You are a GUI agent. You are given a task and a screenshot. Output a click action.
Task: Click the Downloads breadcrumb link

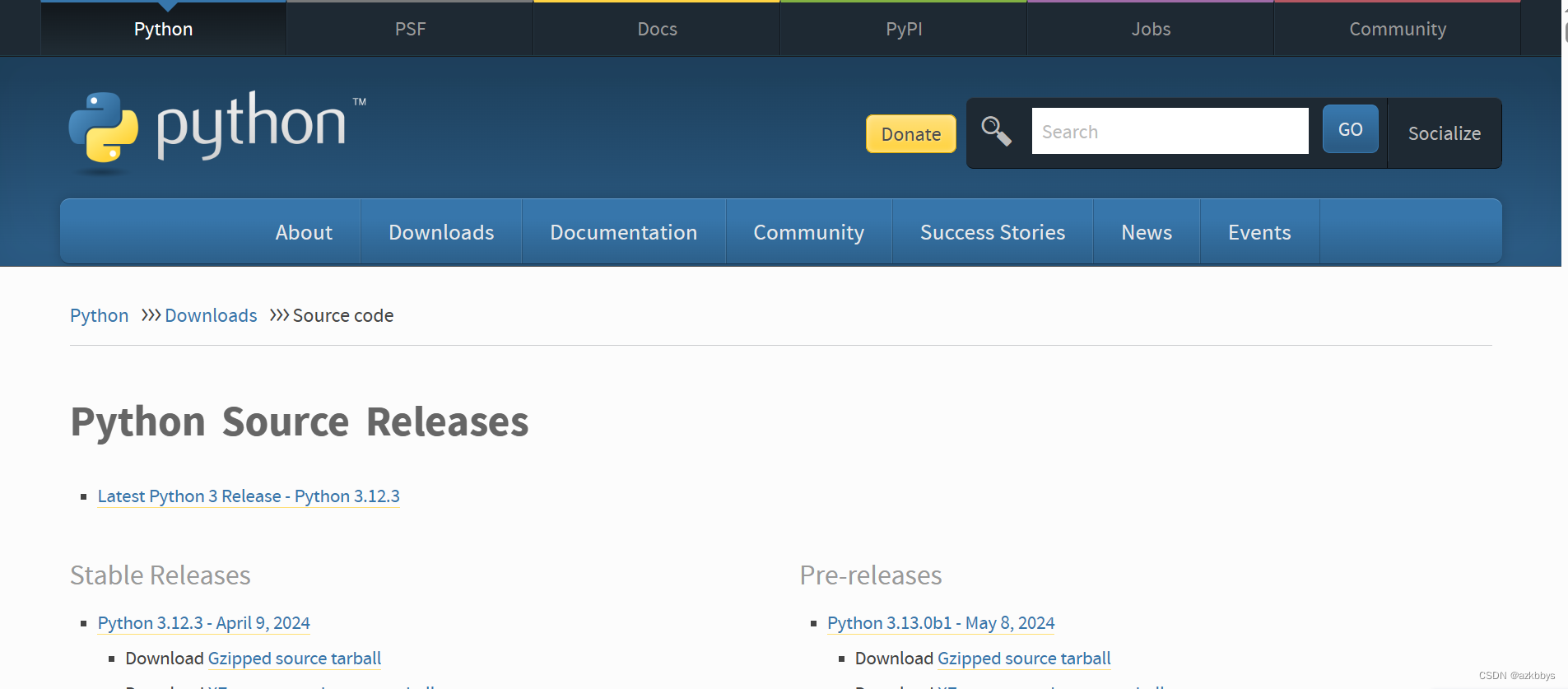coord(211,315)
